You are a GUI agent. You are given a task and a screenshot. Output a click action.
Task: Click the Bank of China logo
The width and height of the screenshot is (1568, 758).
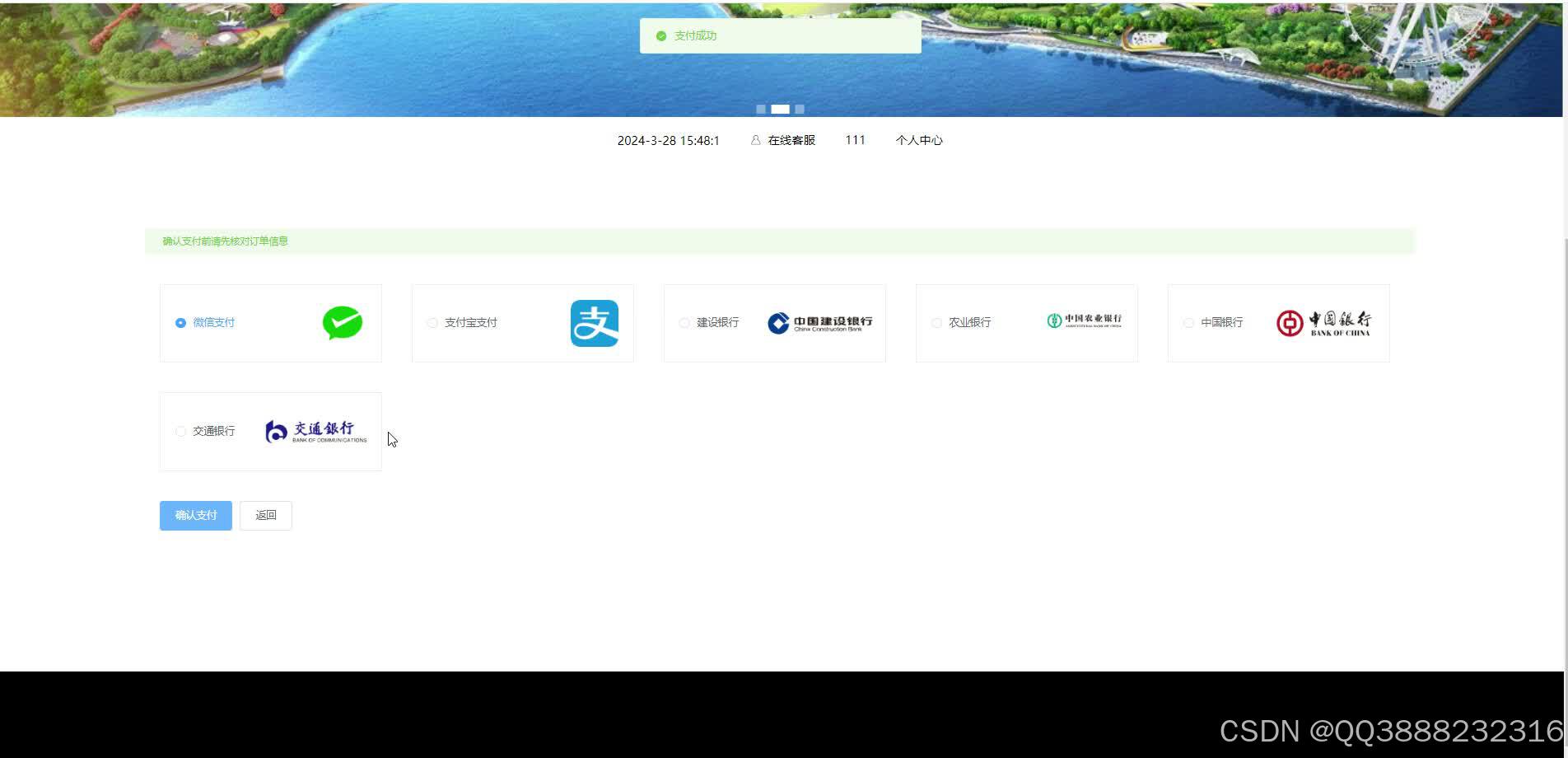(1323, 323)
